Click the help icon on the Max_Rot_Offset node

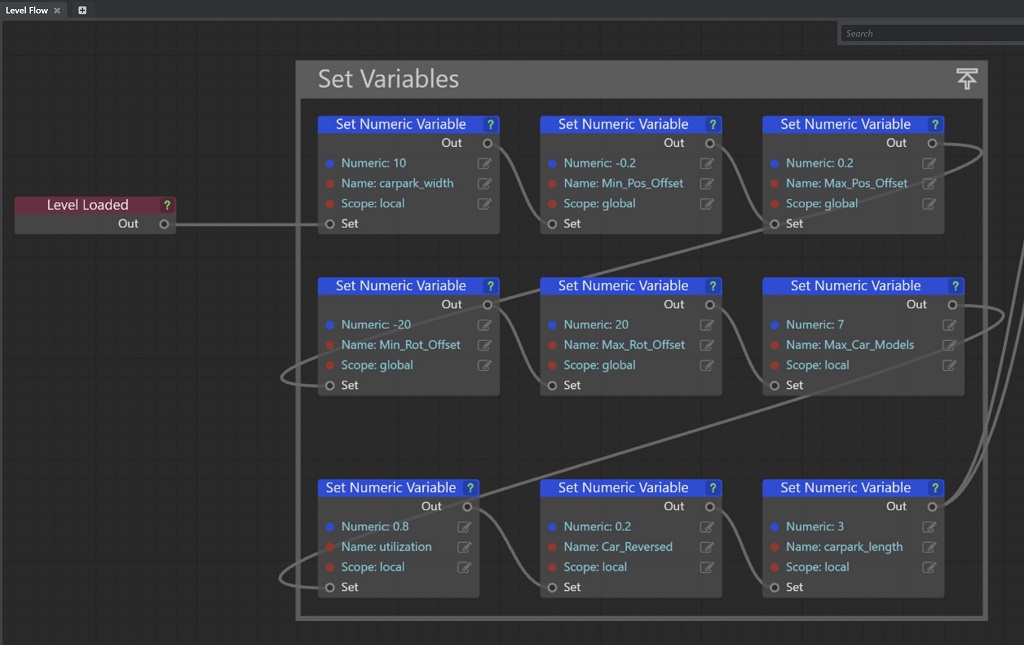(x=712, y=285)
